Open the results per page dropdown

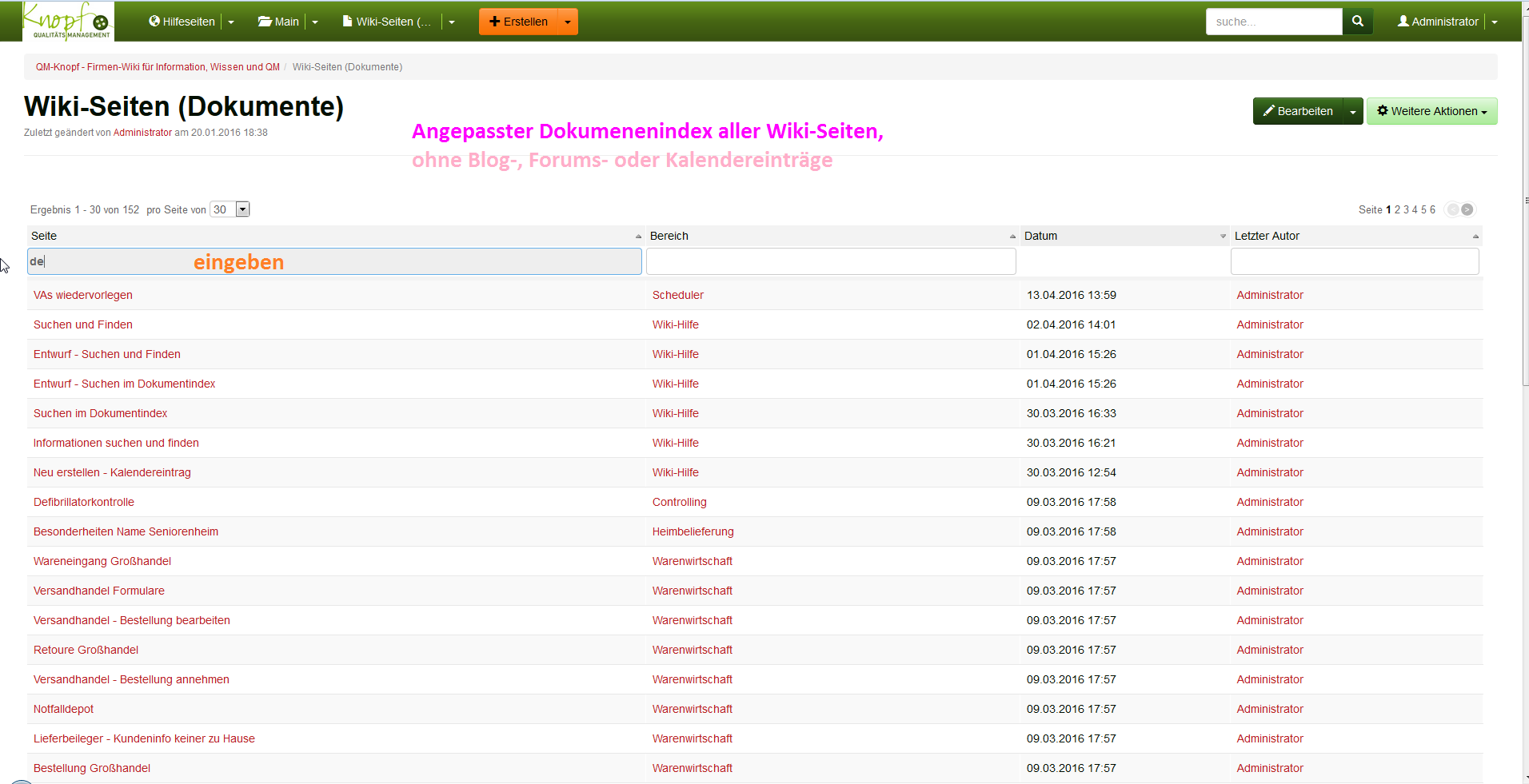click(242, 209)
